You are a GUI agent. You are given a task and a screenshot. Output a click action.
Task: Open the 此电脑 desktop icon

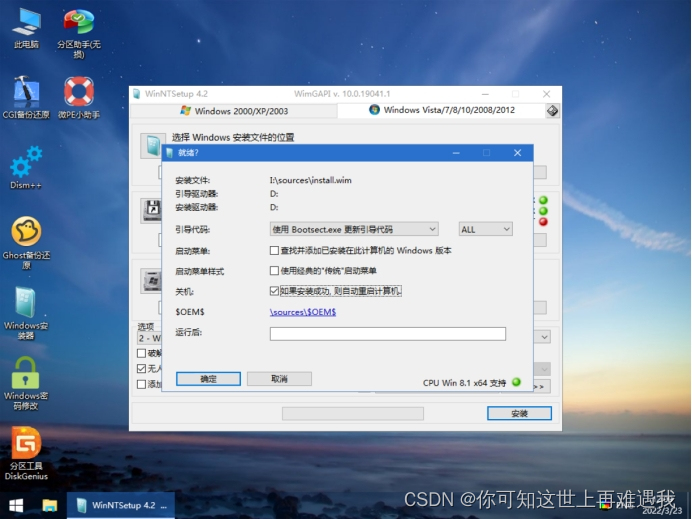tap(26, 28)
